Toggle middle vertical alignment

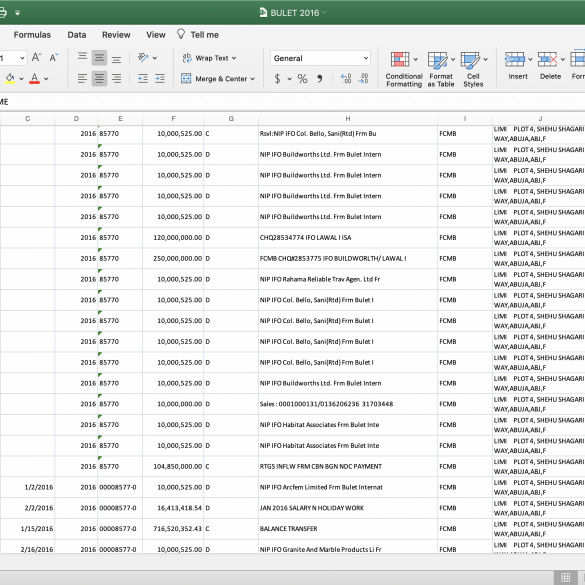pos(99,57)
